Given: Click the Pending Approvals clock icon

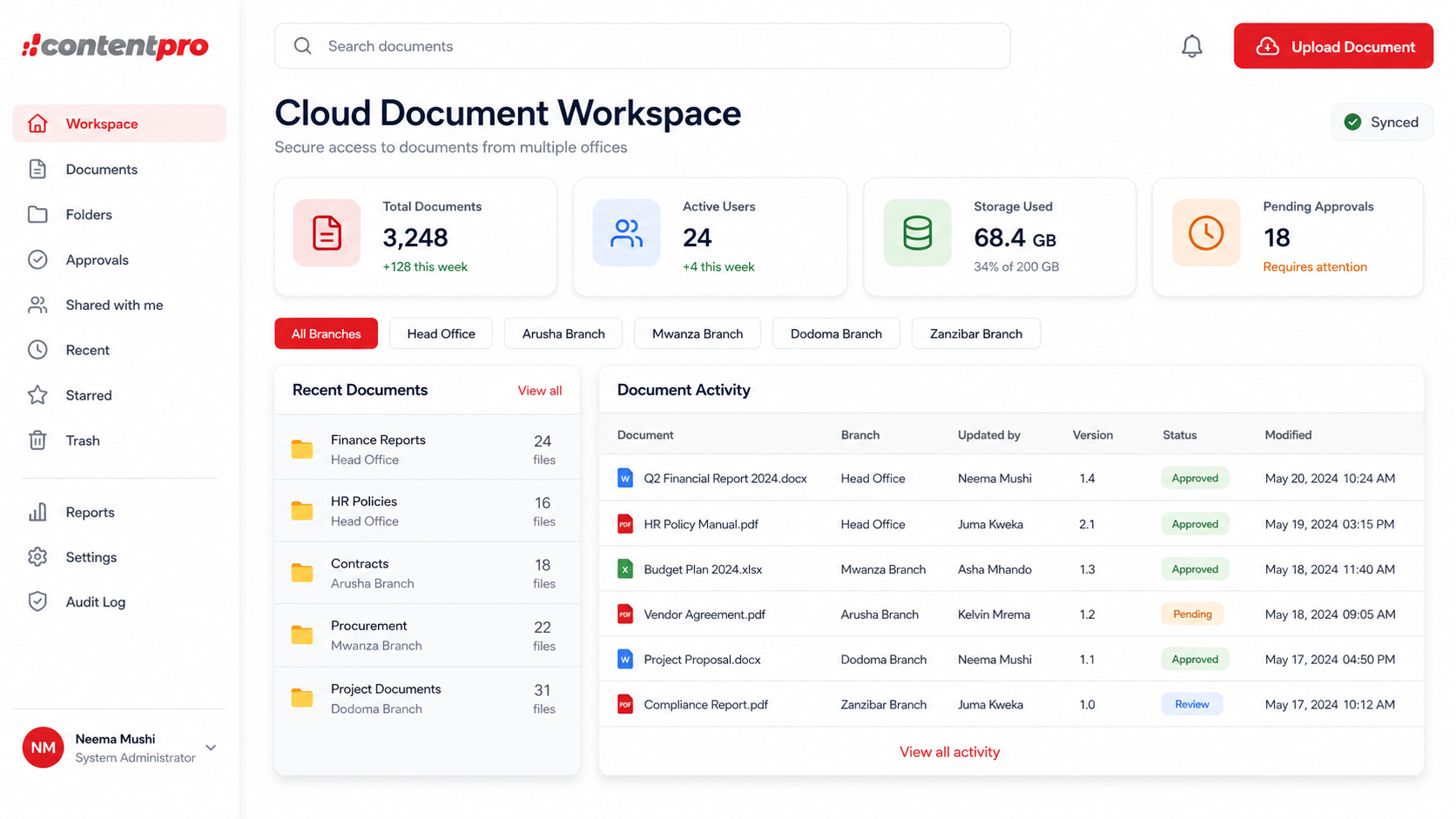Looking at the screenshot, I should coord(1206,232).
